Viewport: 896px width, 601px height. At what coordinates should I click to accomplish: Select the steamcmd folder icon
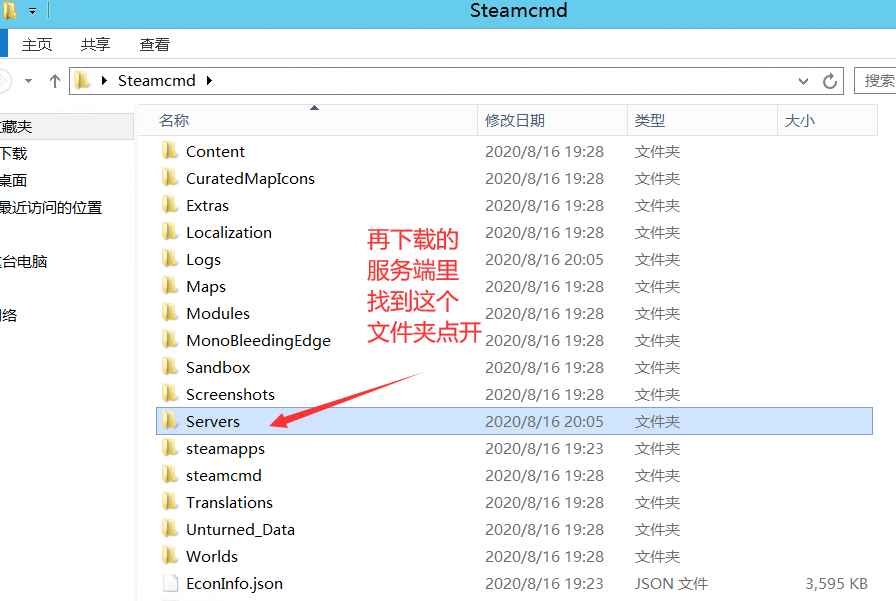point(169,475)
